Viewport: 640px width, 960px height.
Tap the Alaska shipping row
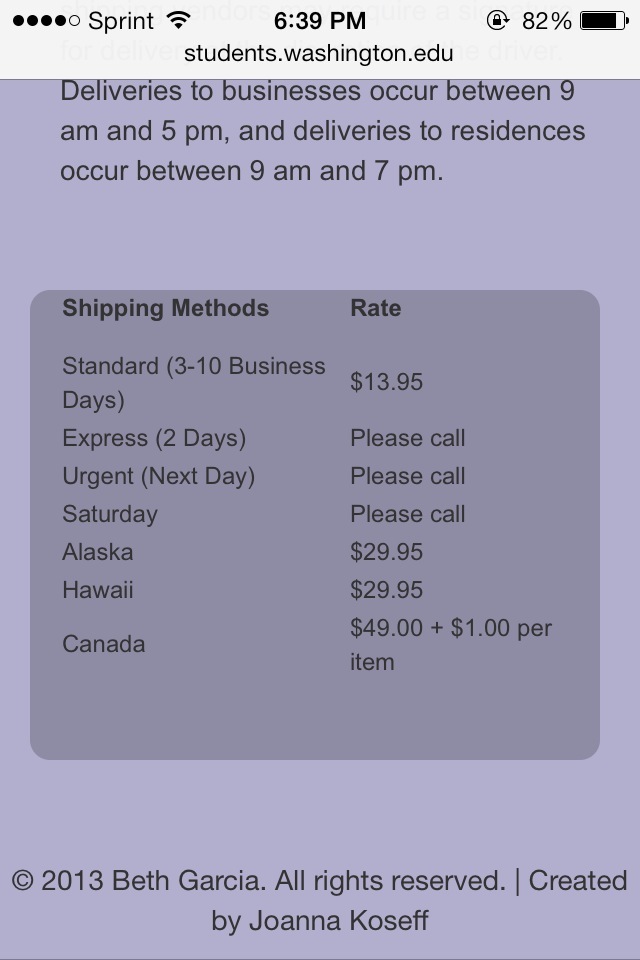pos(315,552)
